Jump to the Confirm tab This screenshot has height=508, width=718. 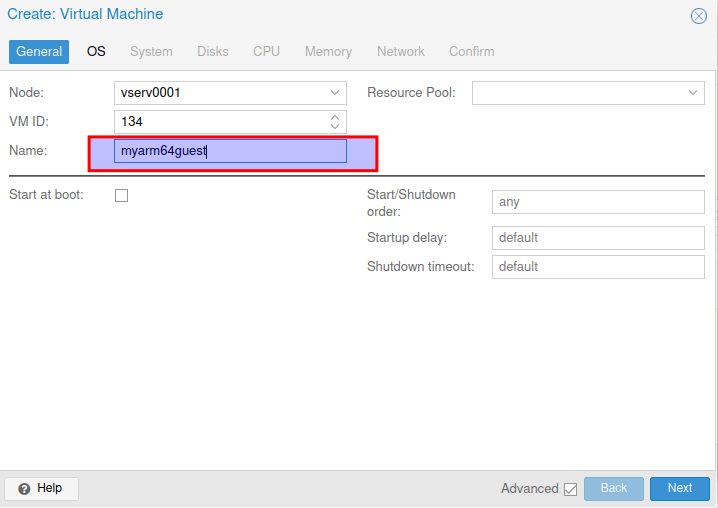471,51
